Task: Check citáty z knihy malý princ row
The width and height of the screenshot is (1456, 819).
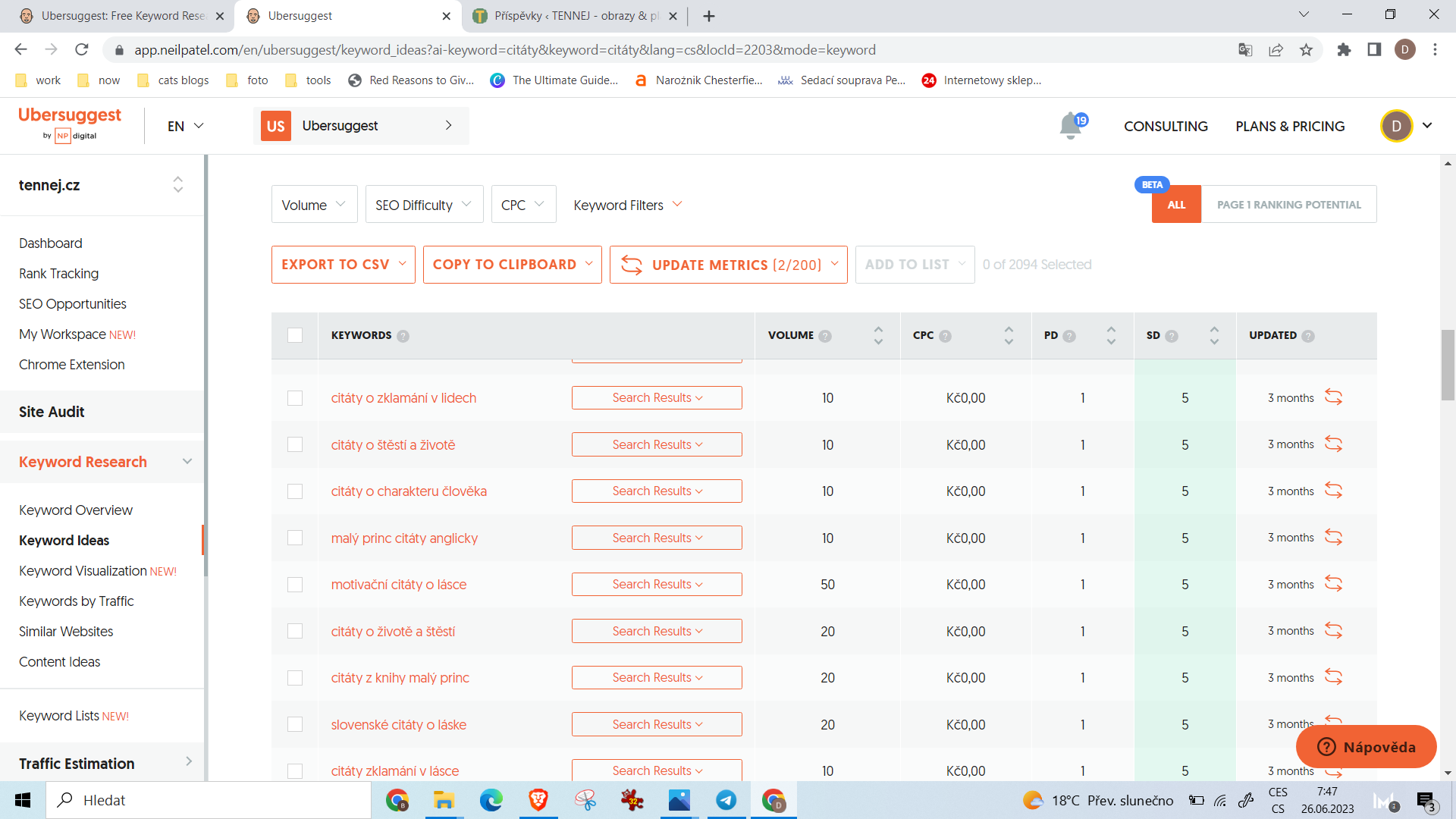Action: point(295,678)
